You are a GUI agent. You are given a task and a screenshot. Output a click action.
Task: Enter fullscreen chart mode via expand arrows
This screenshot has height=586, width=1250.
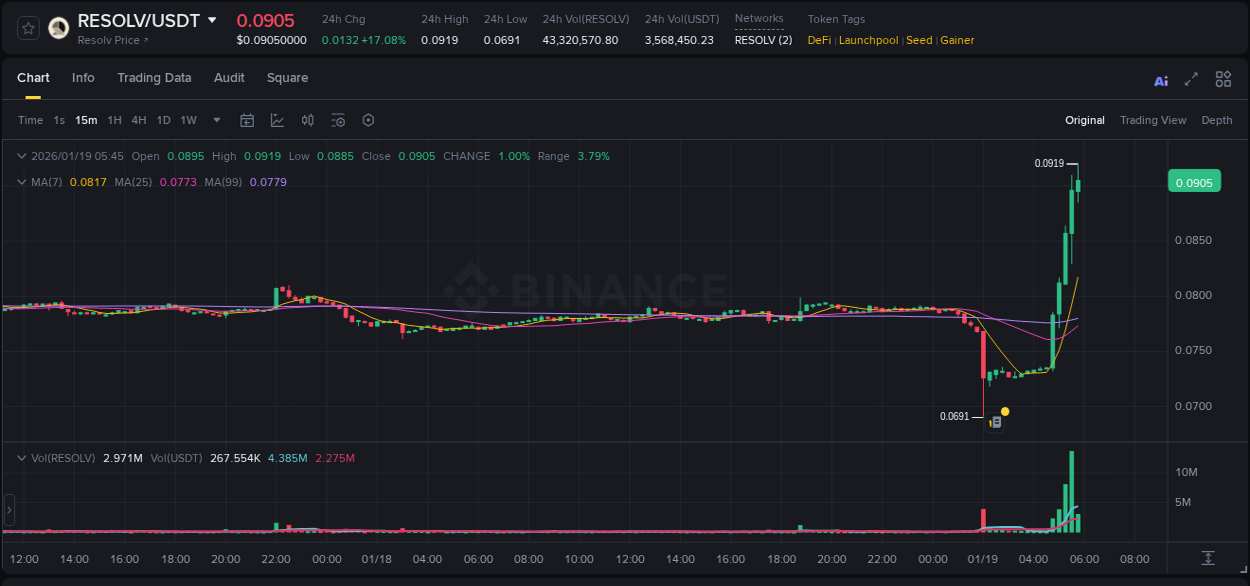pos(1191,79)
